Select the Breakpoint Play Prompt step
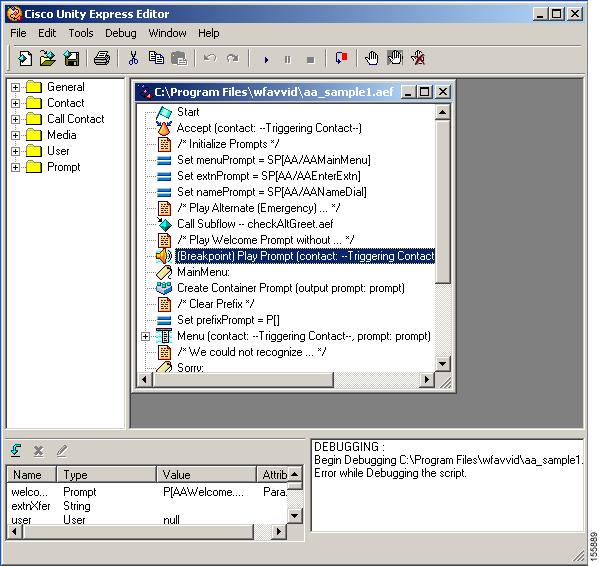 305,256
